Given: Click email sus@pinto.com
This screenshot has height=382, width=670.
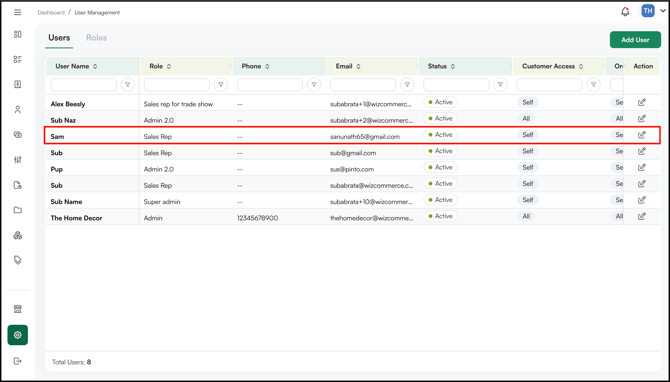Looking at the screenshot, I should tap(352, 169).
